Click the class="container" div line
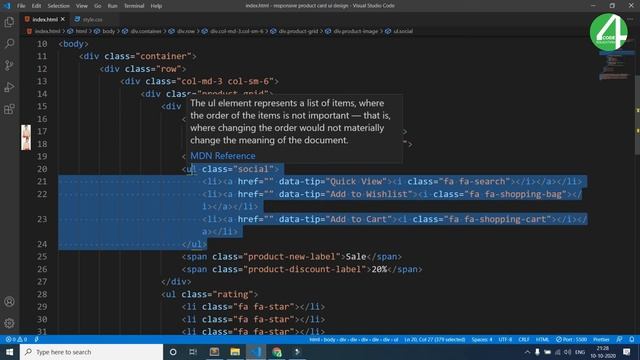 tap(138, 56)
